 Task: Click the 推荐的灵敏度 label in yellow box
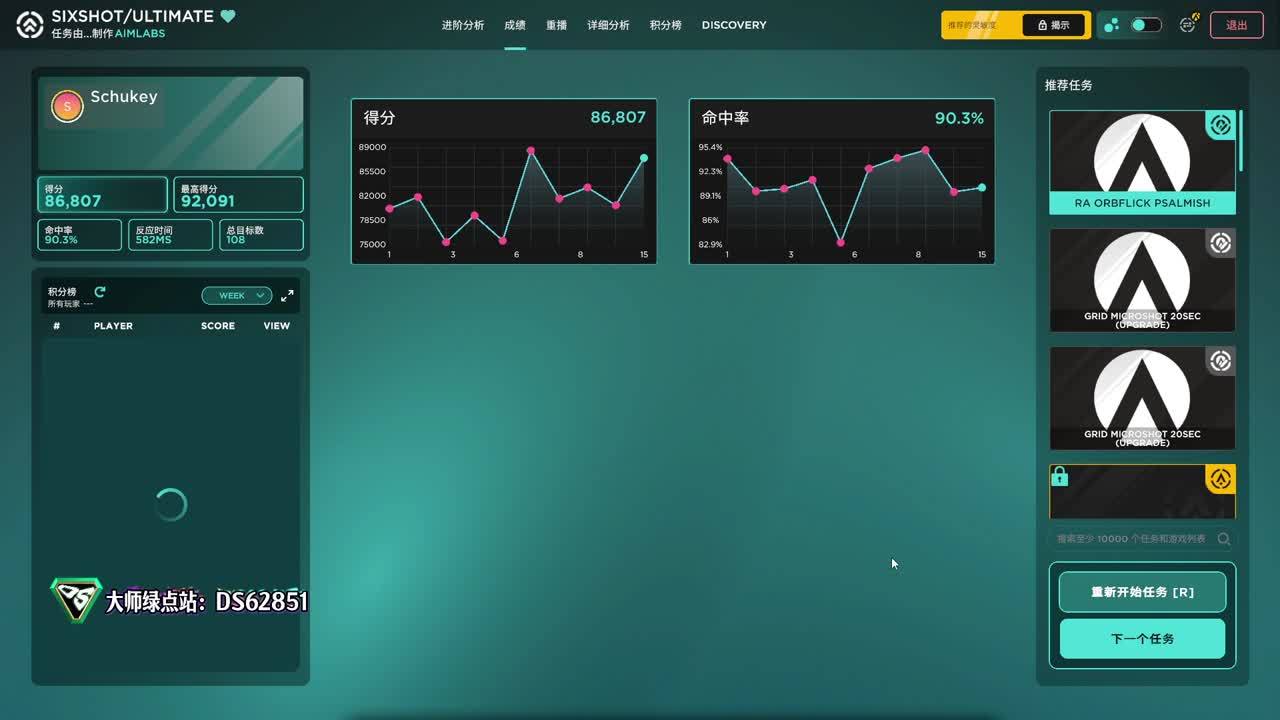[x=972, y=25]
